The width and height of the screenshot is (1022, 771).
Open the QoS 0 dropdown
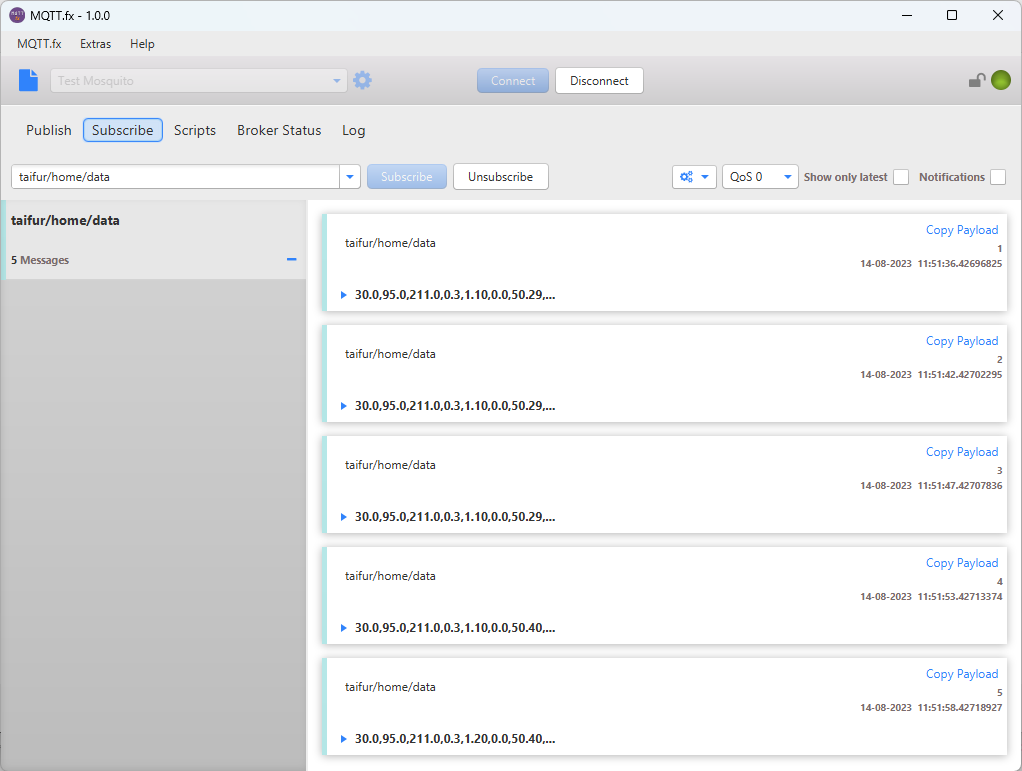pos(759,177)
